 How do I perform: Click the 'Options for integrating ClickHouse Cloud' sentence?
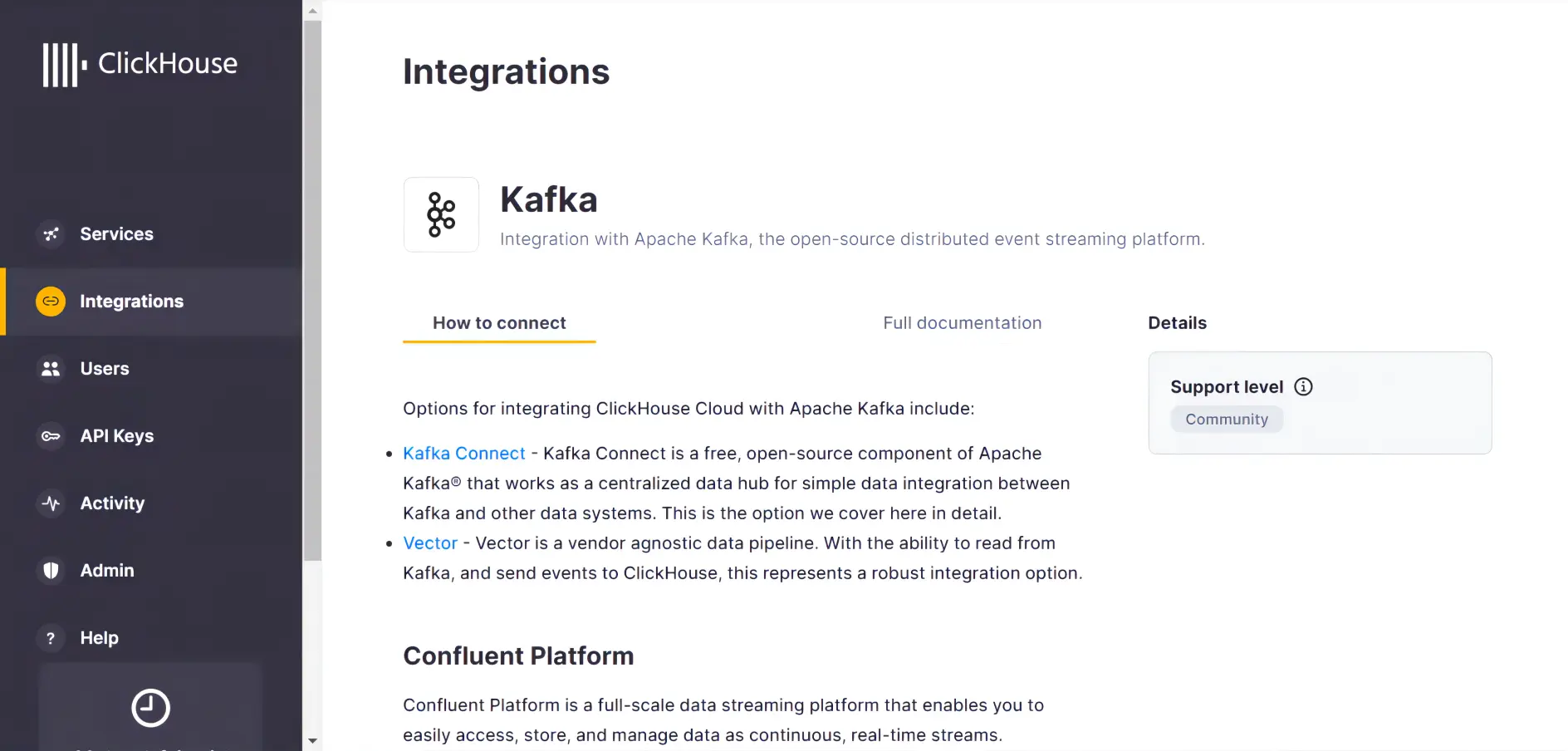pos(688,409)
